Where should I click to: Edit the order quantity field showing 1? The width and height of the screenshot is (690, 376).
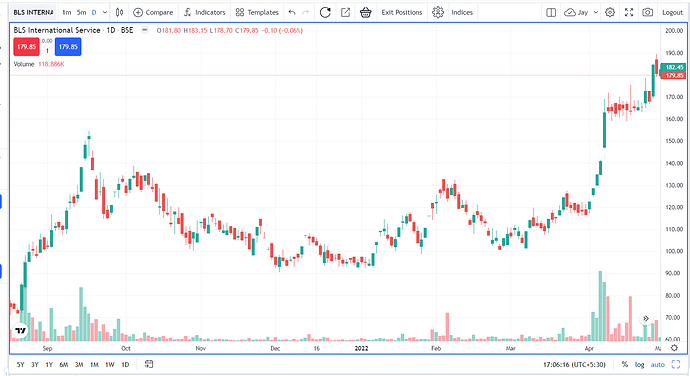pyautogui.click(x=47, y=51)
